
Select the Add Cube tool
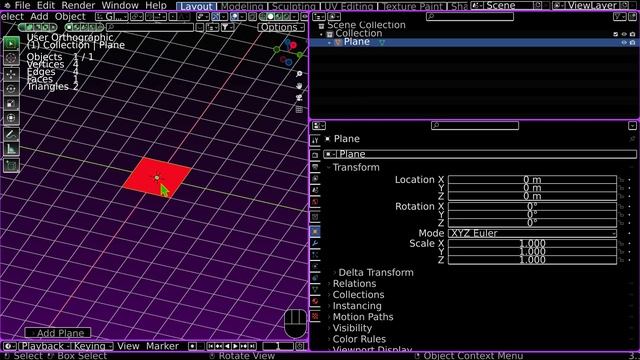11,165
